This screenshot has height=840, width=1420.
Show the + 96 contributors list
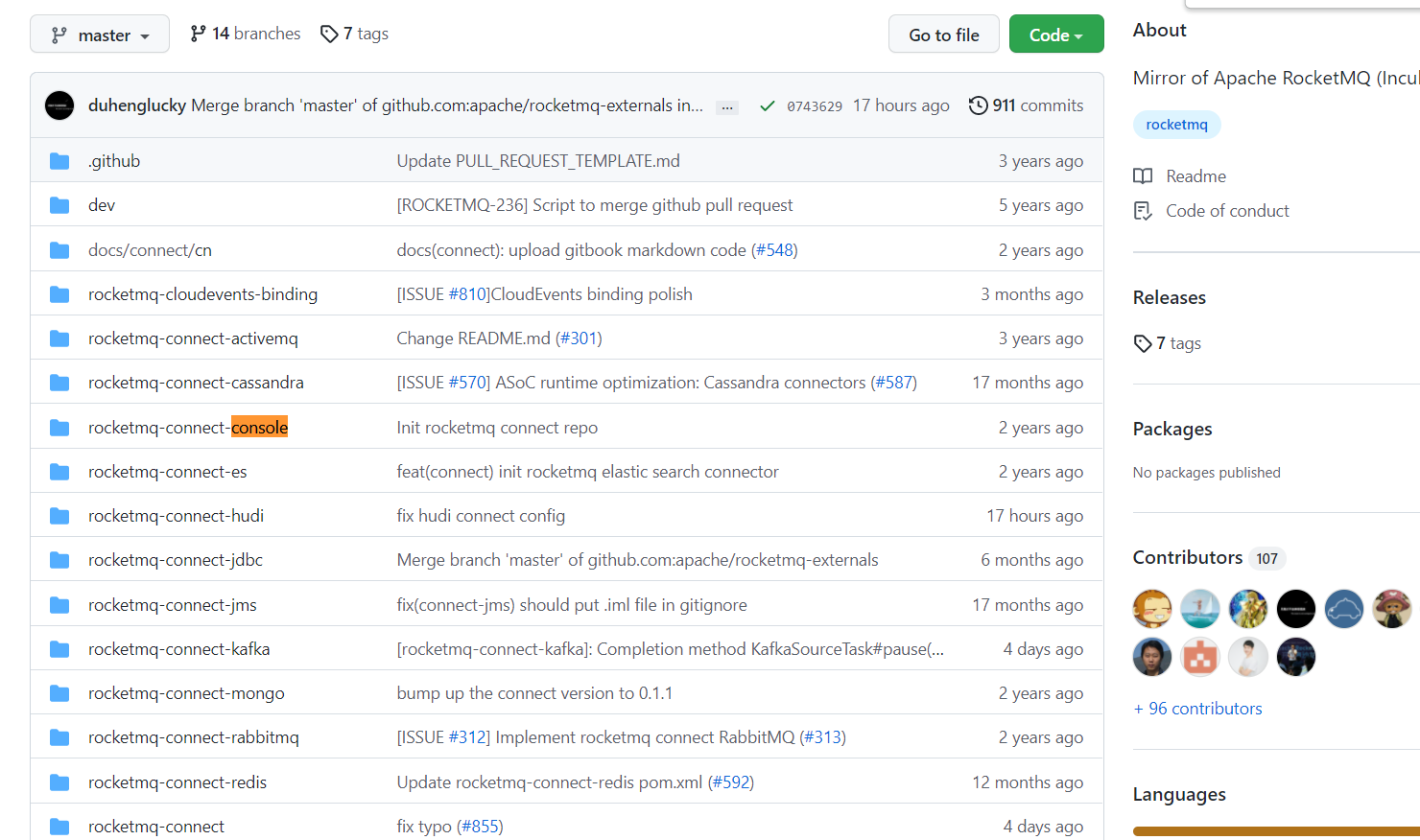click(x=1197, y=708)
